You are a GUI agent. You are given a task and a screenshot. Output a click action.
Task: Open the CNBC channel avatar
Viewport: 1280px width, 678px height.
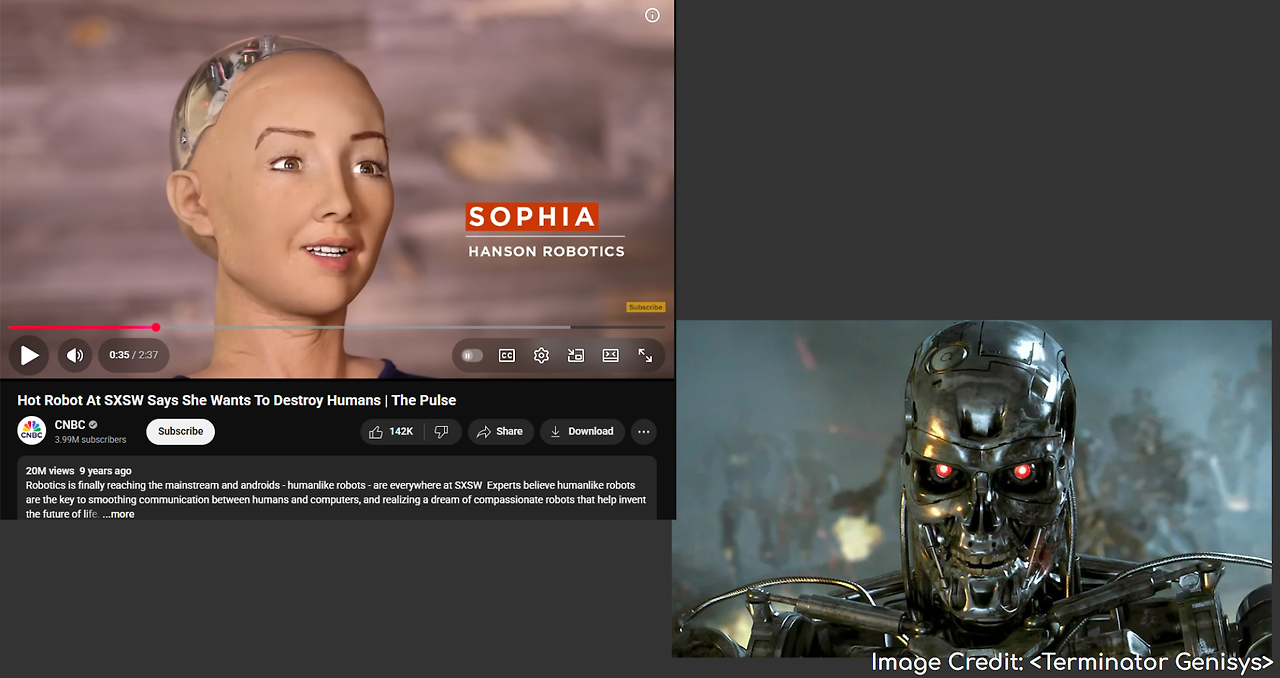pyautogui.click(x=32, y=431)
